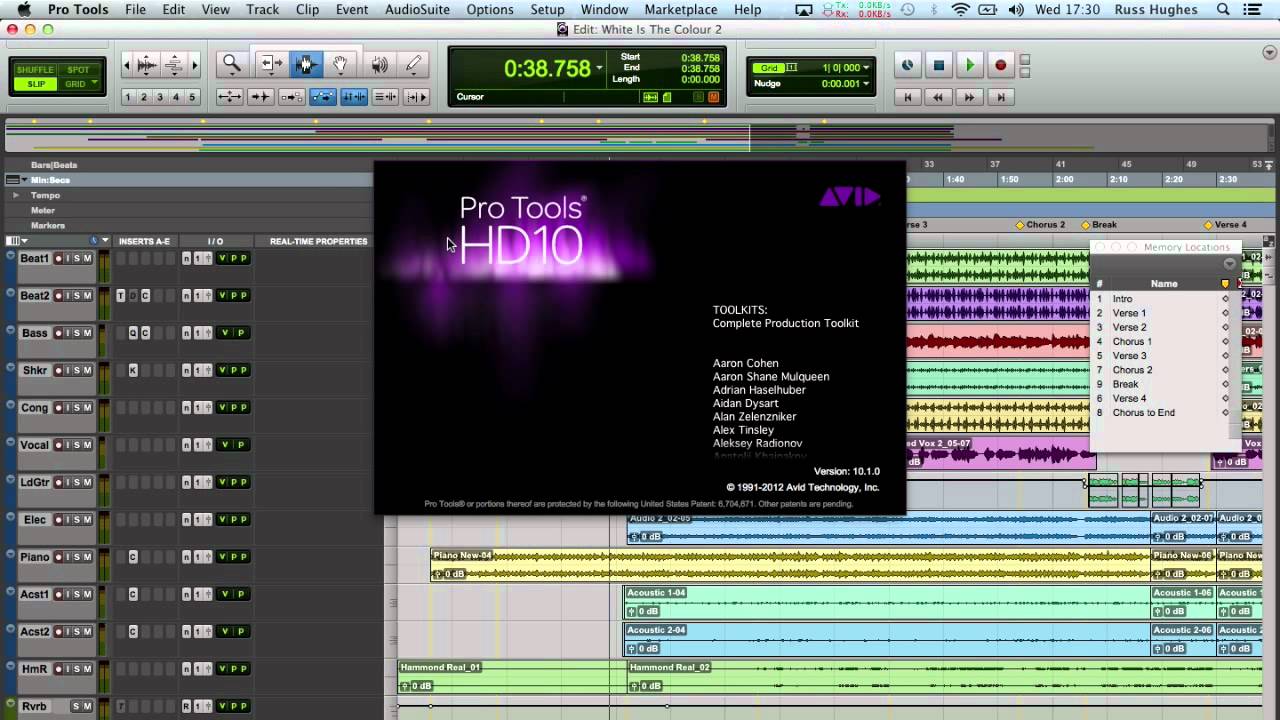Open Spotlight search in menu bar
The height and width of the screenshot is (720, 1280).
pyautogui.click(x=1223, y=10)
